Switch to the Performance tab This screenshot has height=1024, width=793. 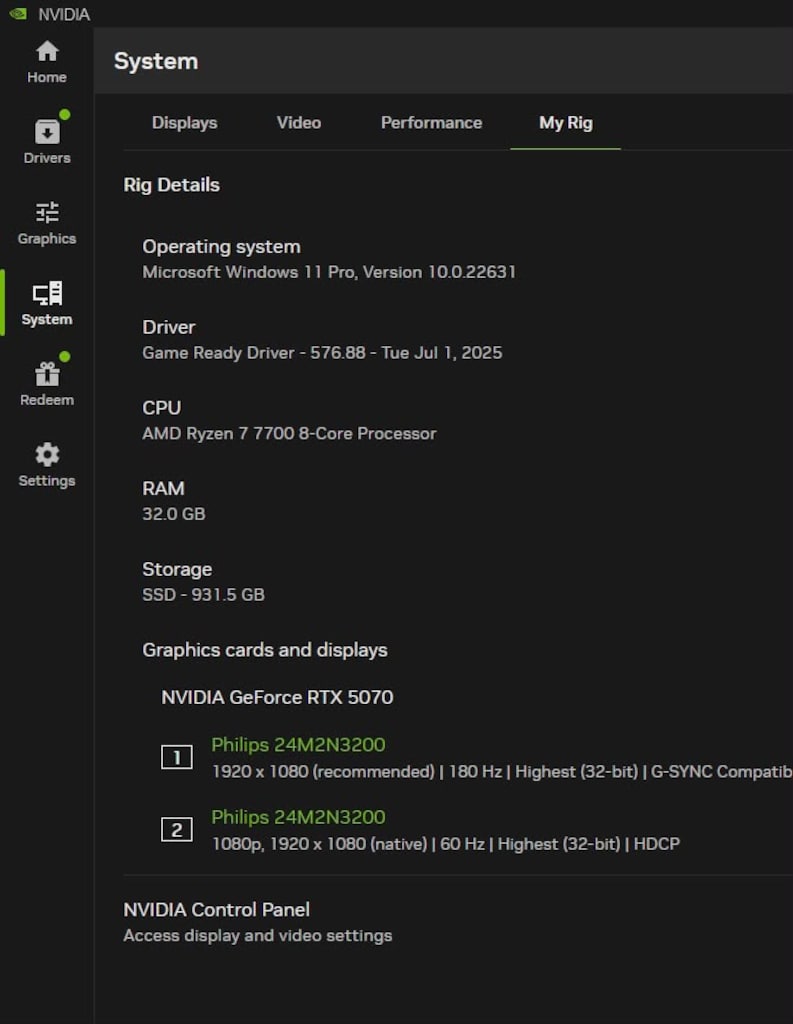click(x=431, y=123)
